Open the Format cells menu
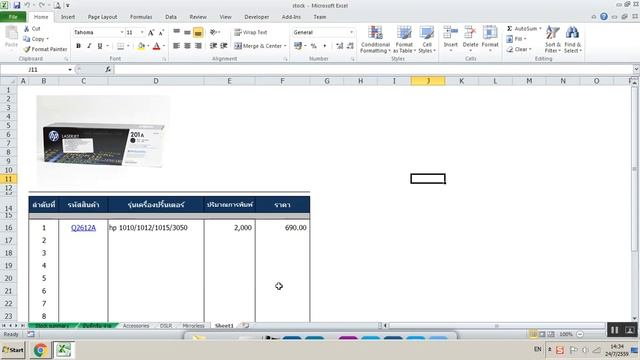The width and height of the screenshot is (640, 360). click(490, 38)
